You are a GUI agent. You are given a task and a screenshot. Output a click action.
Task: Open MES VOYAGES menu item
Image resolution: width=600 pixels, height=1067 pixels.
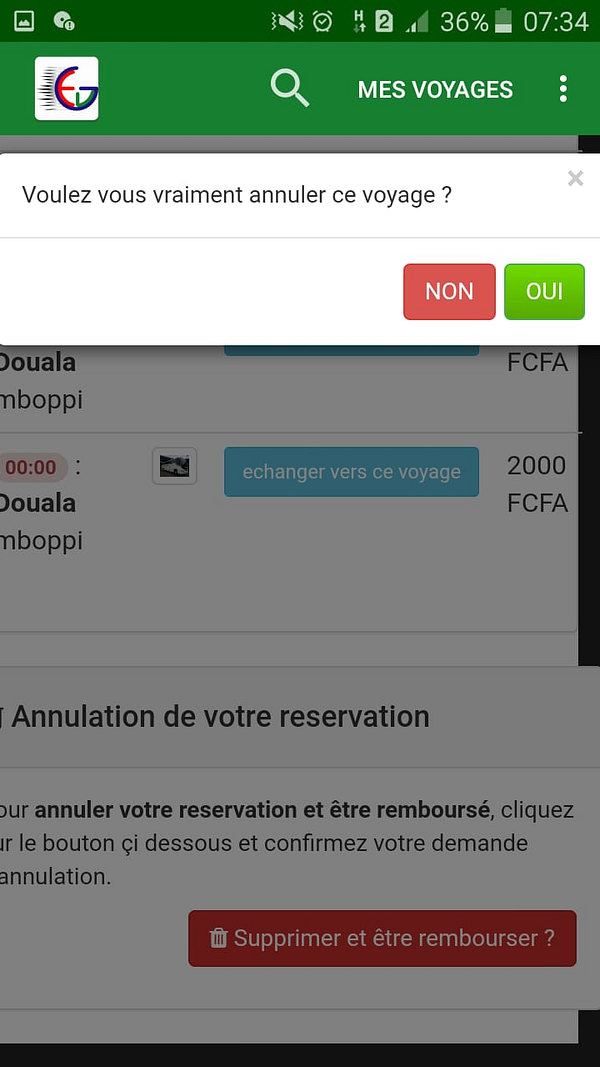[x=435, y=89]
